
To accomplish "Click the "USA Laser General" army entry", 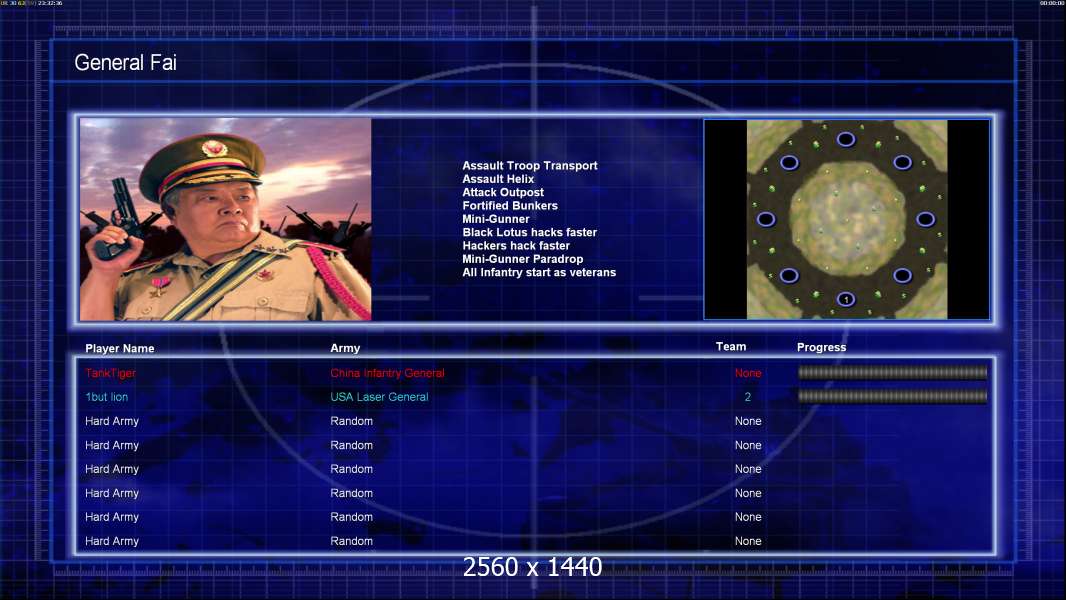I will [x=379, y=397].
